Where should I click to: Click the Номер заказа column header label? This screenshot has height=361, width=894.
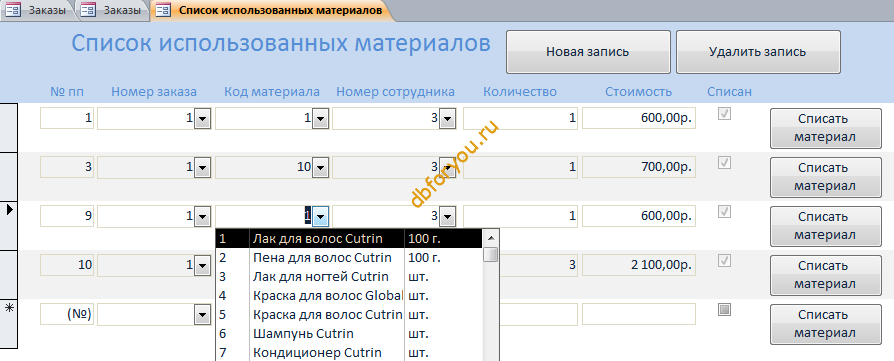point(154,91)
